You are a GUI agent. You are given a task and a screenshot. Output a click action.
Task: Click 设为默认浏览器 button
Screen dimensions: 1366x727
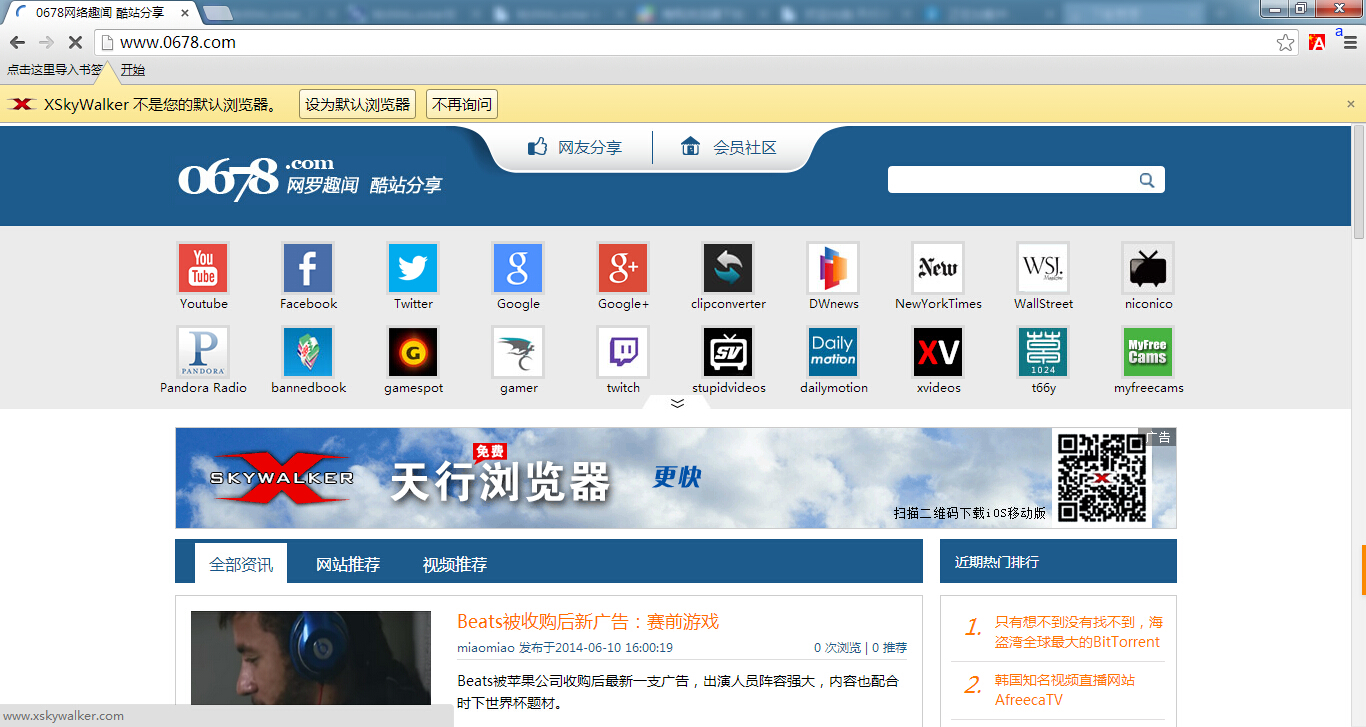pos(358,104)
